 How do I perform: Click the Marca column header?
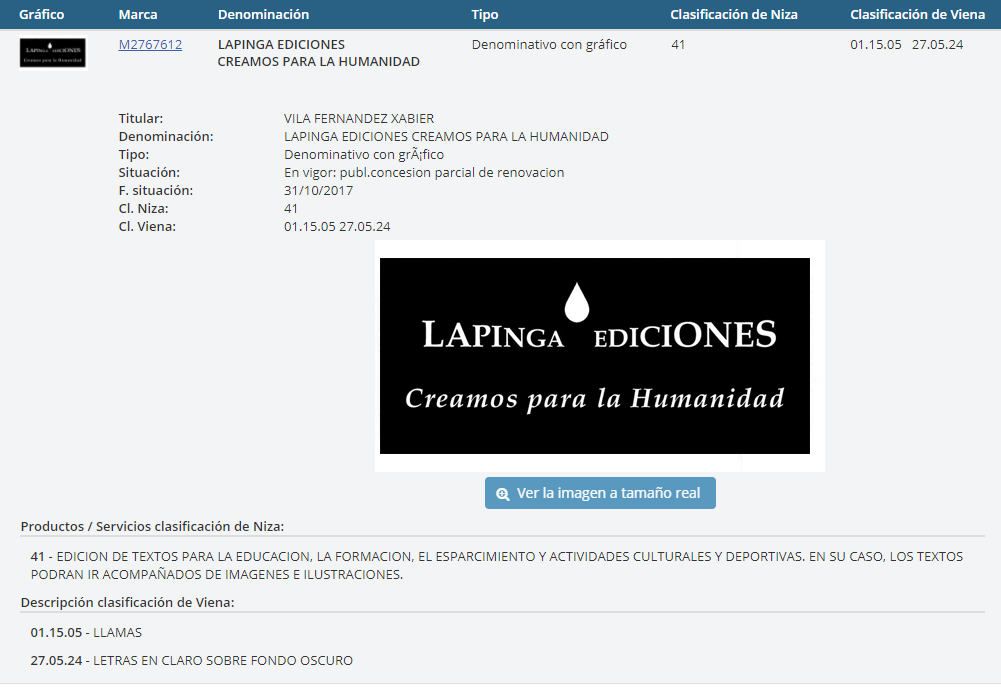coord(138,15)
